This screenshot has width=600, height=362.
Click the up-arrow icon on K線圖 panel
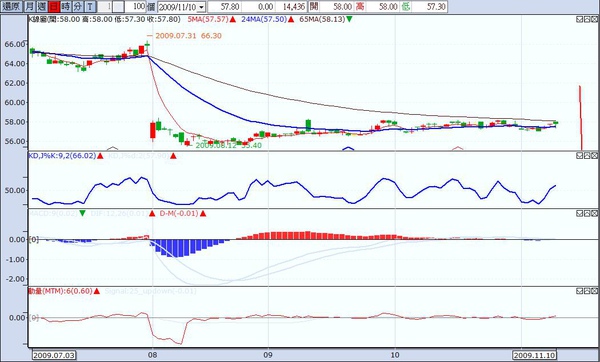pyautogui.click(x=587, y=19)
